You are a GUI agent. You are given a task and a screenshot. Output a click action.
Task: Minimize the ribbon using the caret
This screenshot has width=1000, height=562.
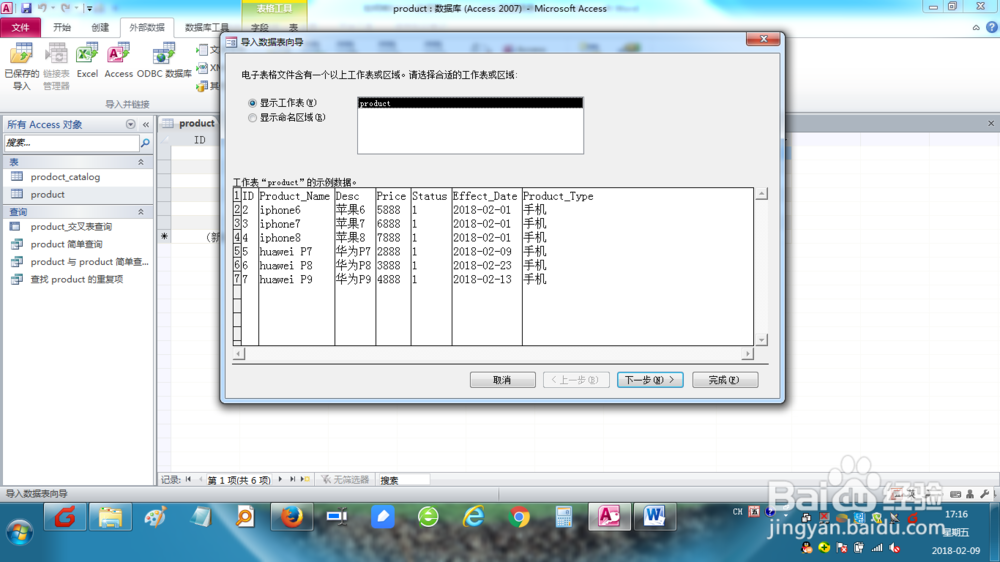(976, 27)
